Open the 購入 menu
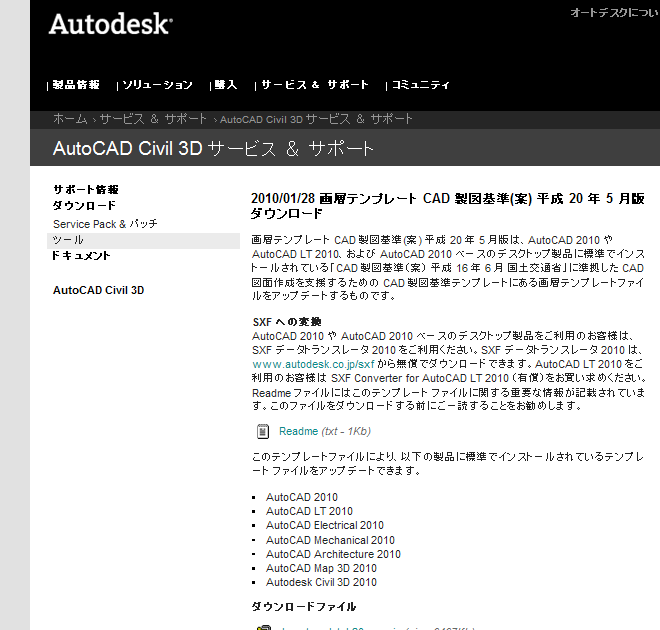This screenshot has width=660, height=630. [x=226, y=85]
